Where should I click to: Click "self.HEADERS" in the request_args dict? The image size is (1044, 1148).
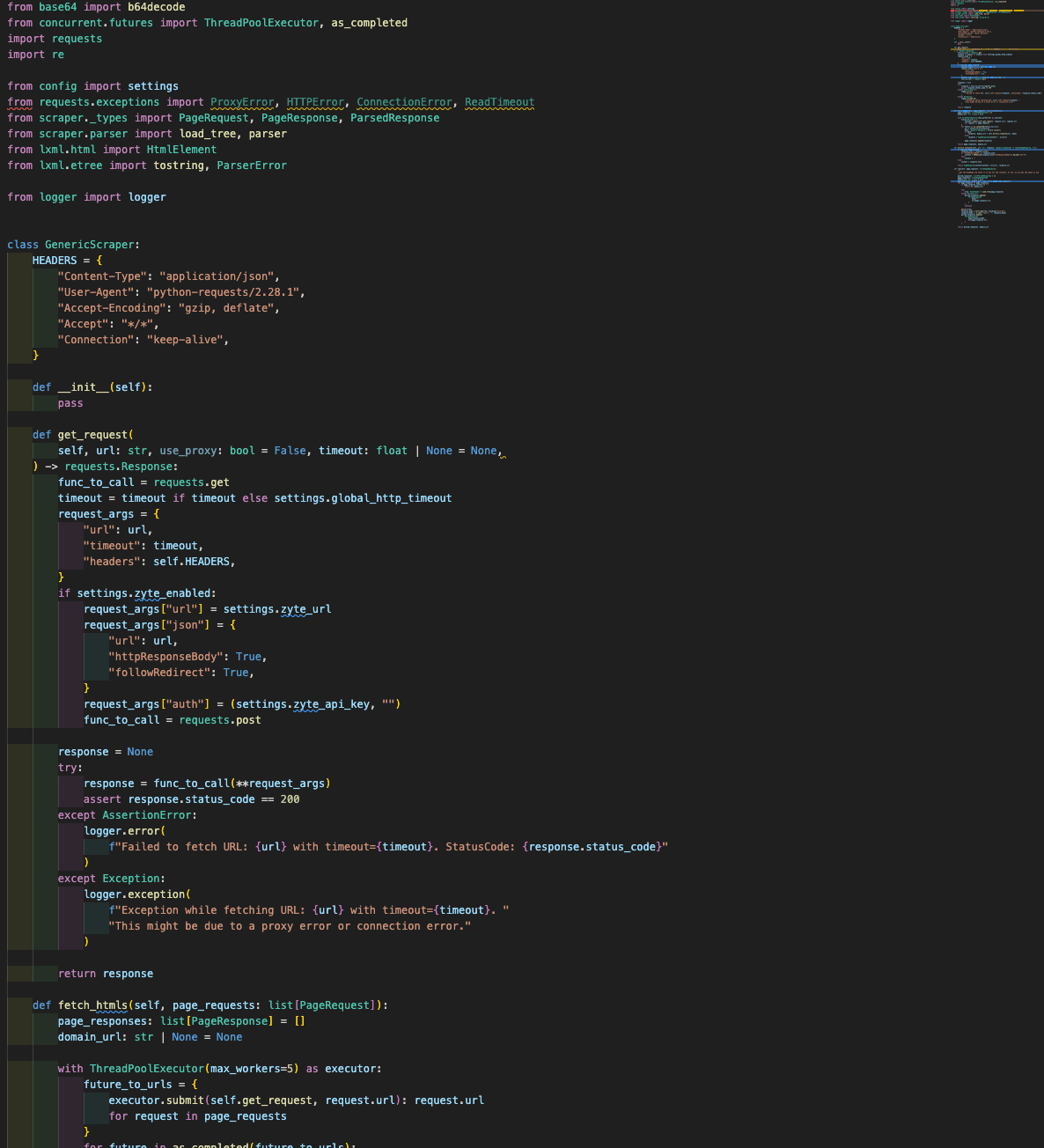tap(191, 562)
